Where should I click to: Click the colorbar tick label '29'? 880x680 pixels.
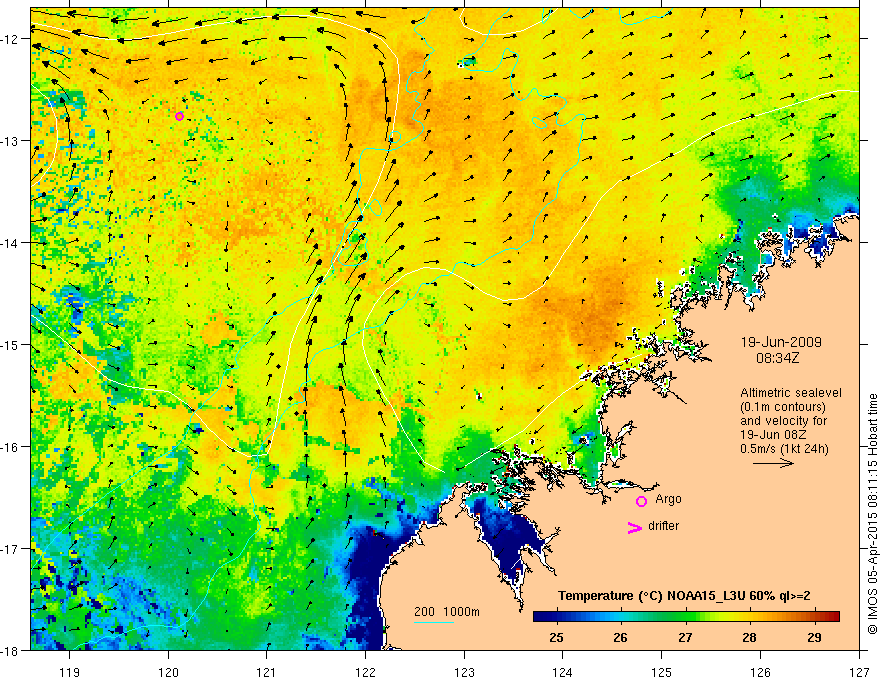click(814, 638)
